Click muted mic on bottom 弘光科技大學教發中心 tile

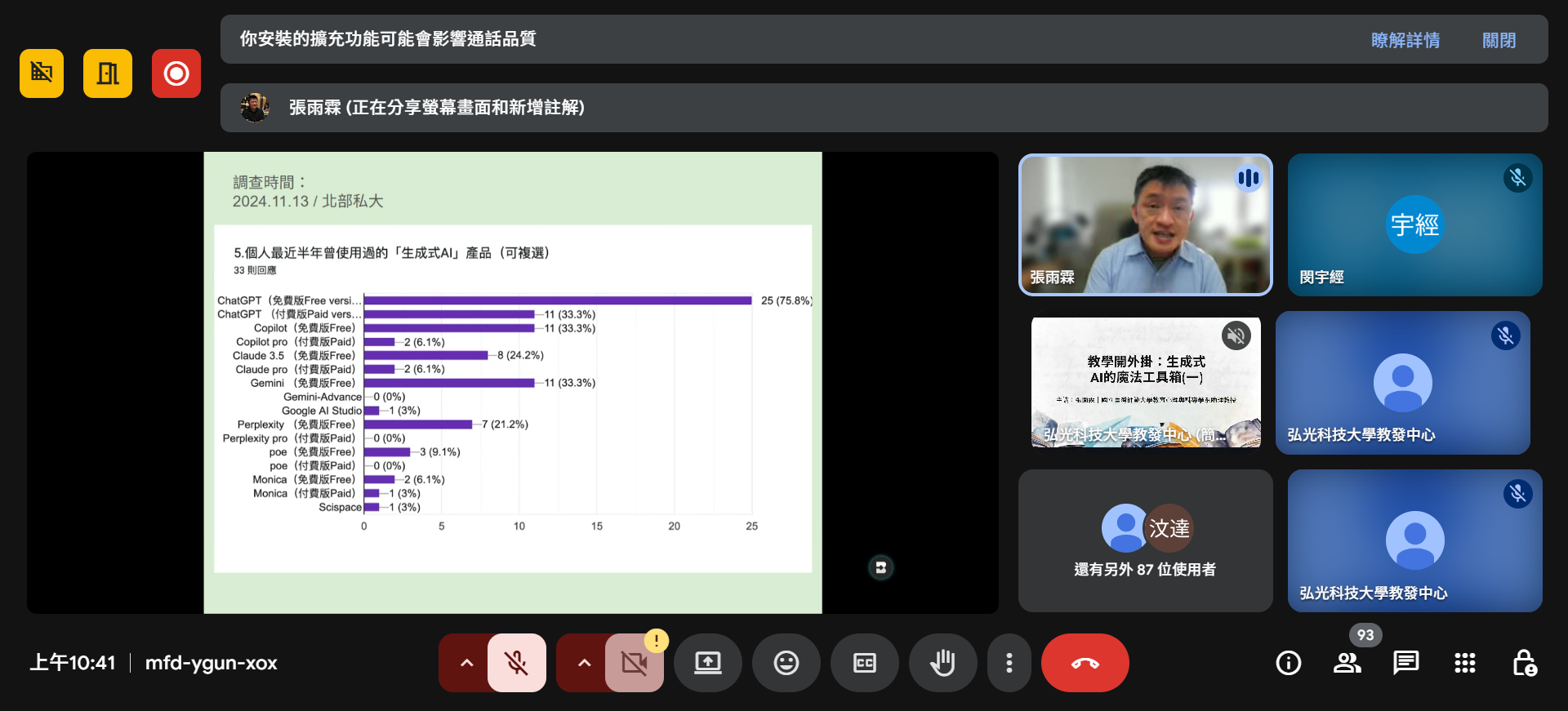point(1517,493)
